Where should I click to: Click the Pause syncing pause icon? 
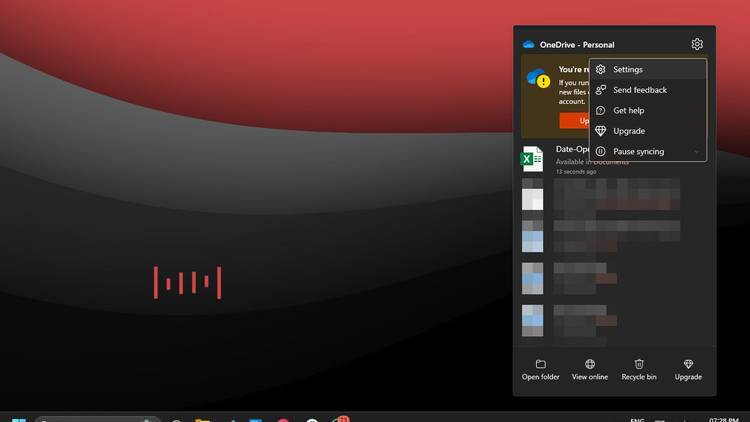pyautogui.click(x=601, y=152)
